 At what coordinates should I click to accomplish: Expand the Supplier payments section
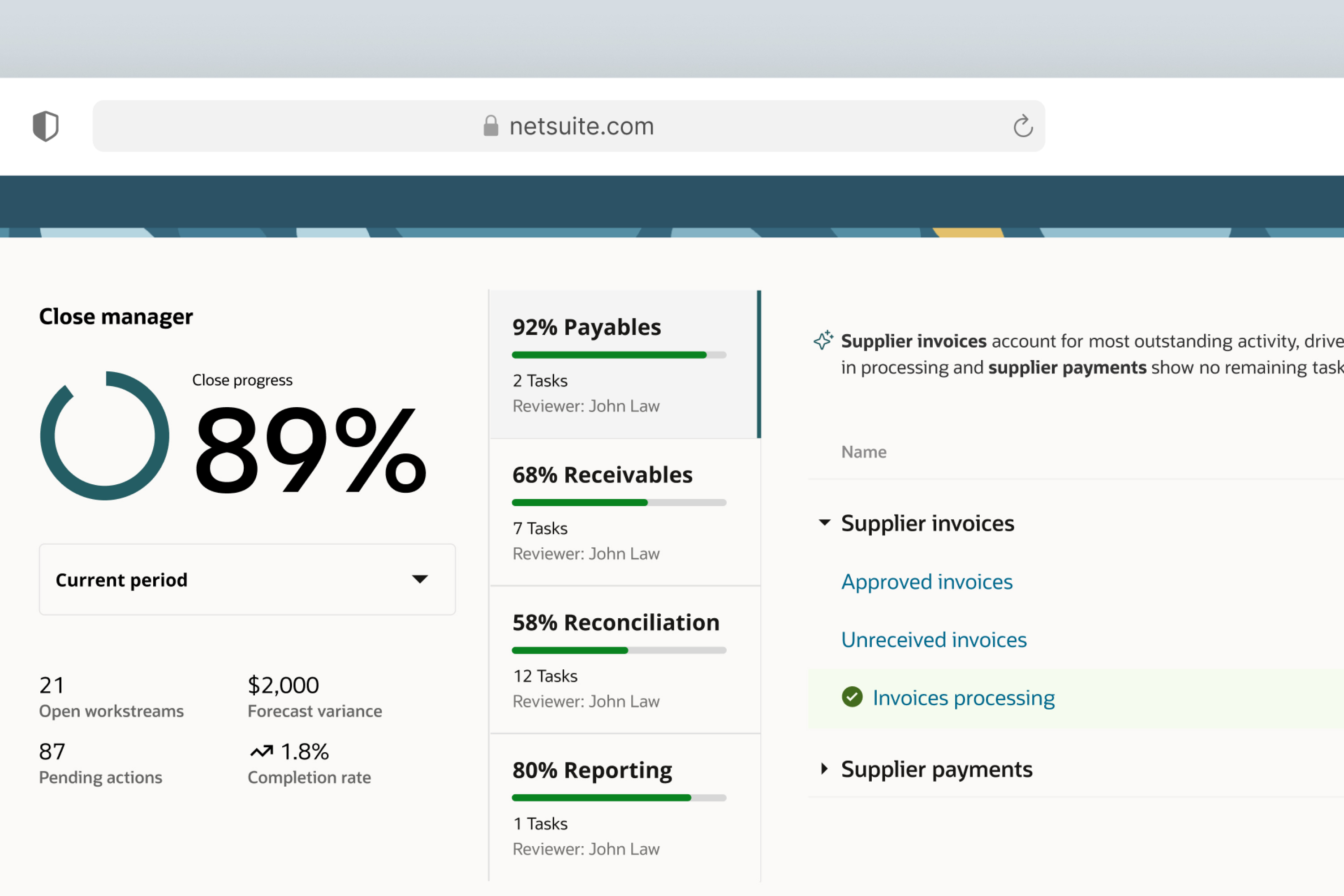point(825,769)
